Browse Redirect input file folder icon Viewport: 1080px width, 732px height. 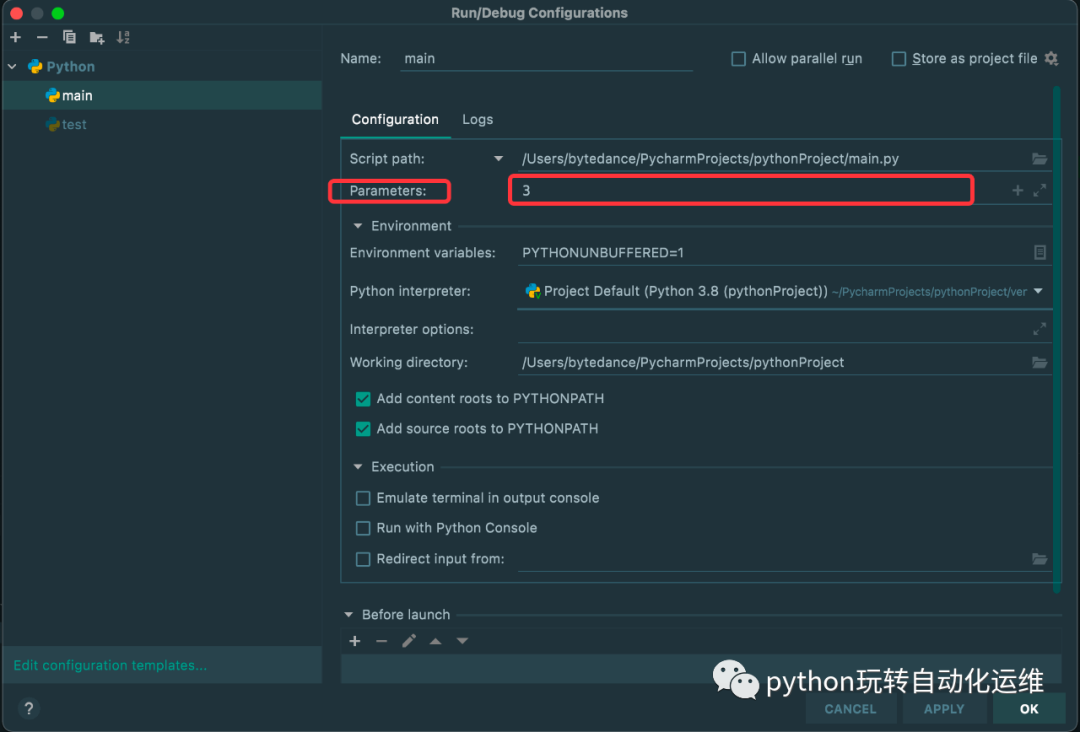pyautogui.click(x=1039, y=558)
